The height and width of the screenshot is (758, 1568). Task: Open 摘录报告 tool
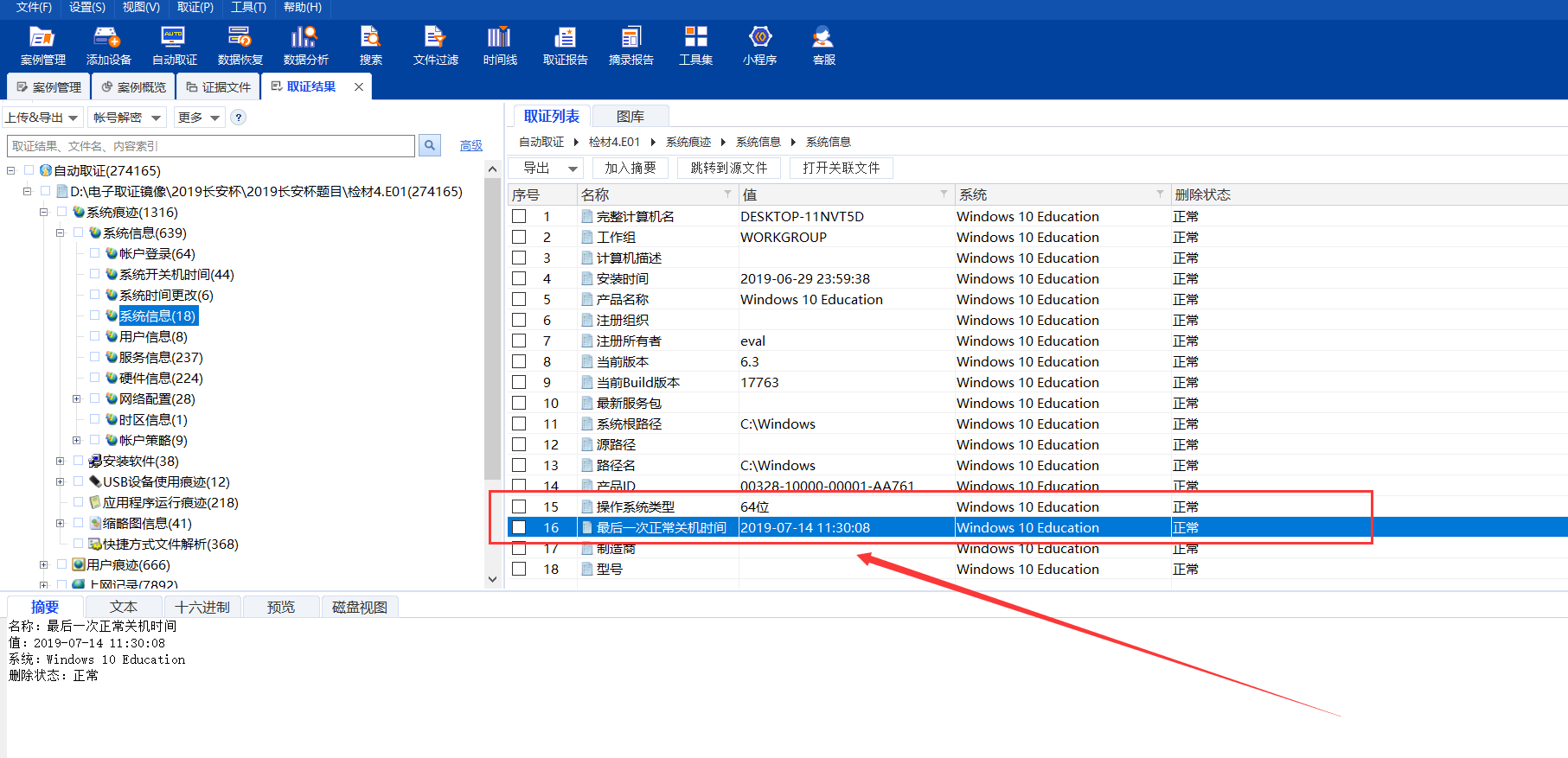[x=630, y=46]
